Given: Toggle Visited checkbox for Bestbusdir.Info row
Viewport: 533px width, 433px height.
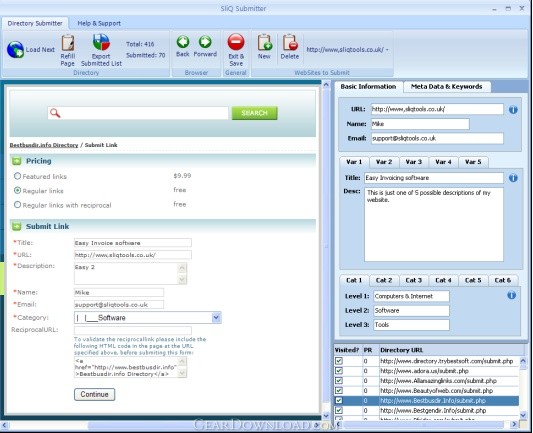Looking at the screenshot, I should [x=339, y=400].
